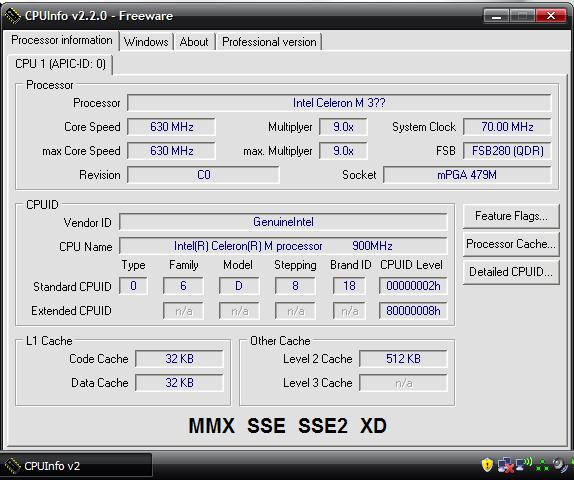This screenshot has width=574, height=480.
Task: Open the Professional version tab
Action: (269, 42)
